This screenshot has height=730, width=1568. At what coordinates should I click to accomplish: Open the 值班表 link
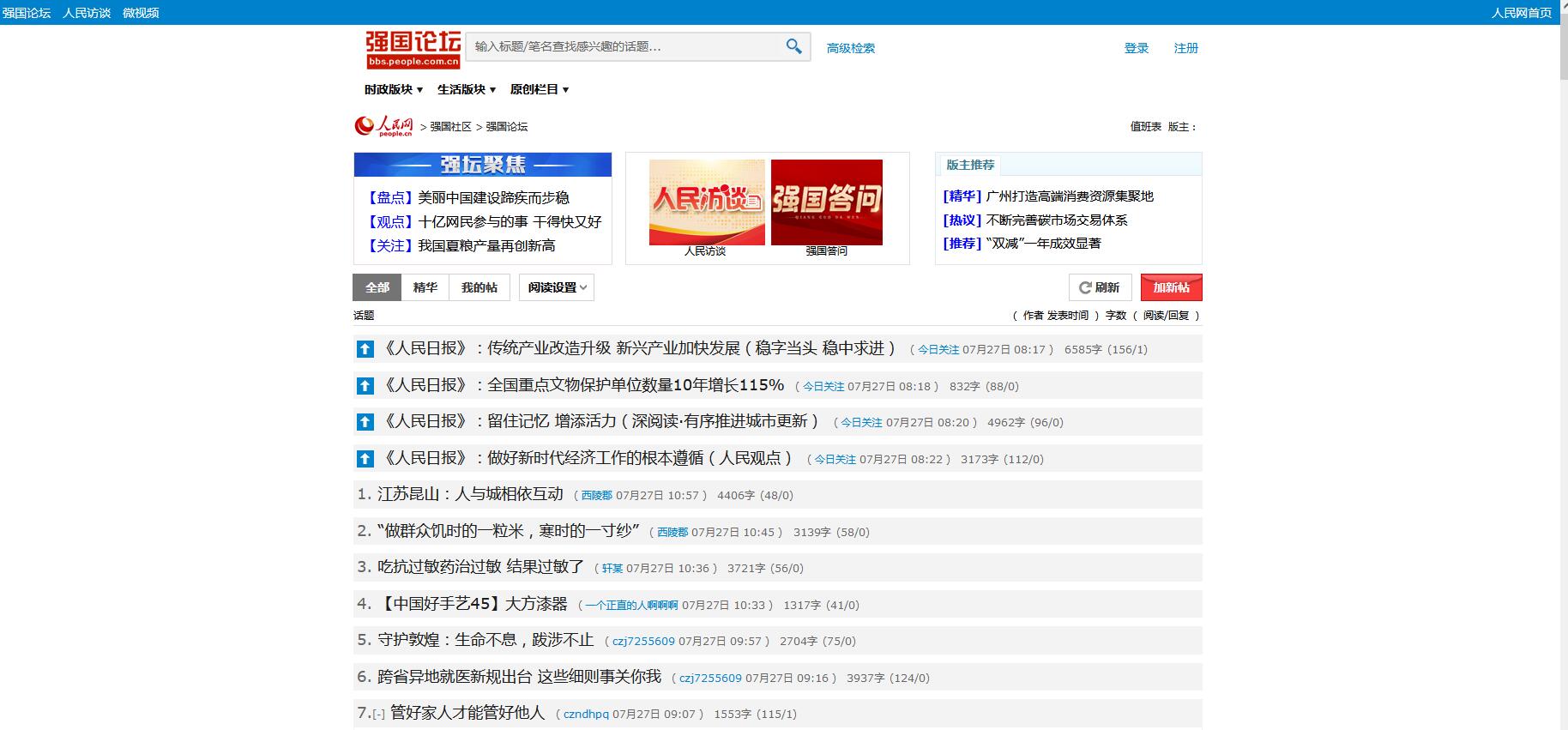[1145, 126]
